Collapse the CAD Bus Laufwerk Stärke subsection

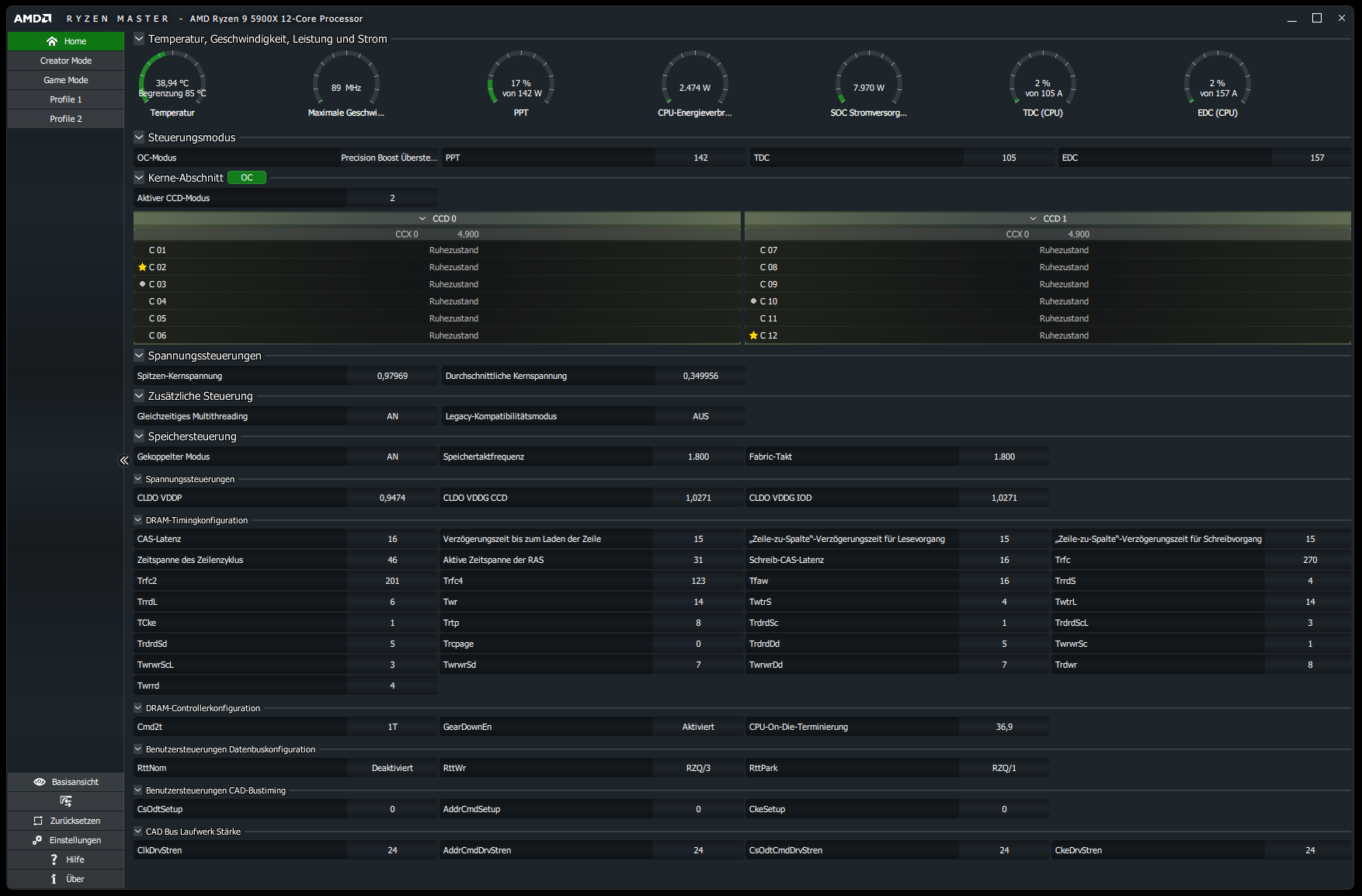click(138, 832)
